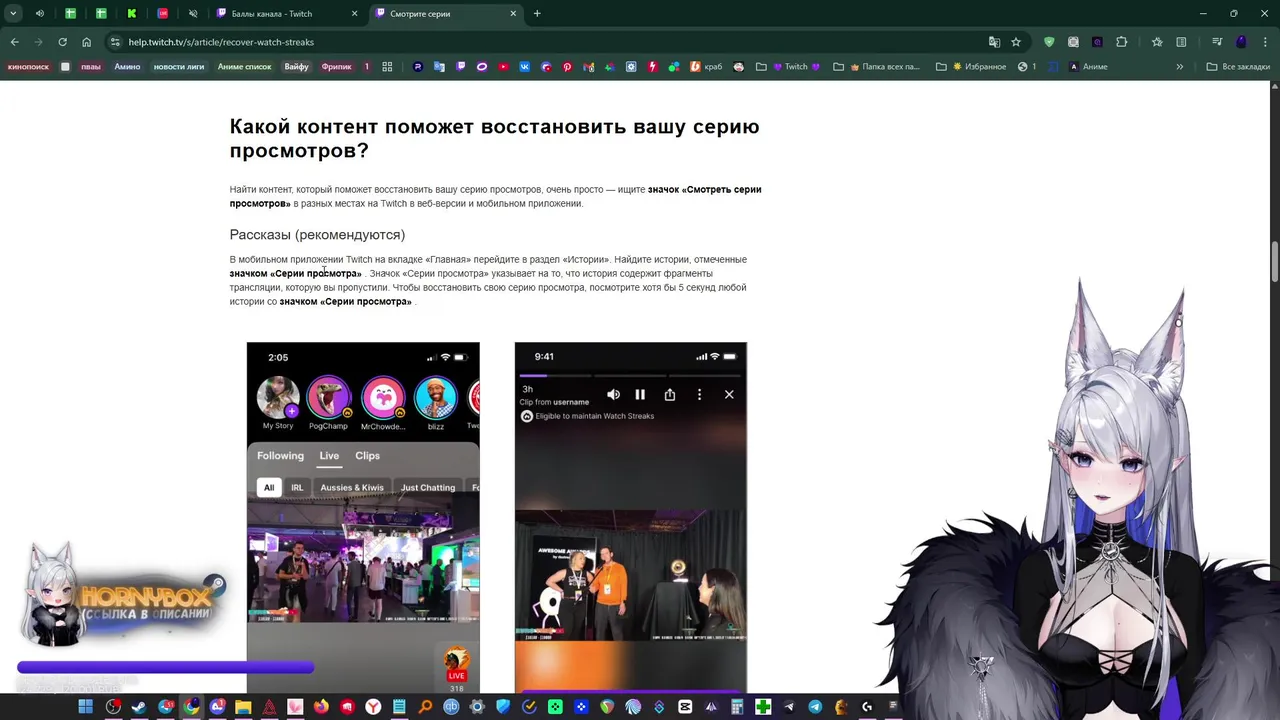Open the tab search dropdown arrow
Image resolution: width=1280 pixels, height=720 pixels.
[13, 14]
